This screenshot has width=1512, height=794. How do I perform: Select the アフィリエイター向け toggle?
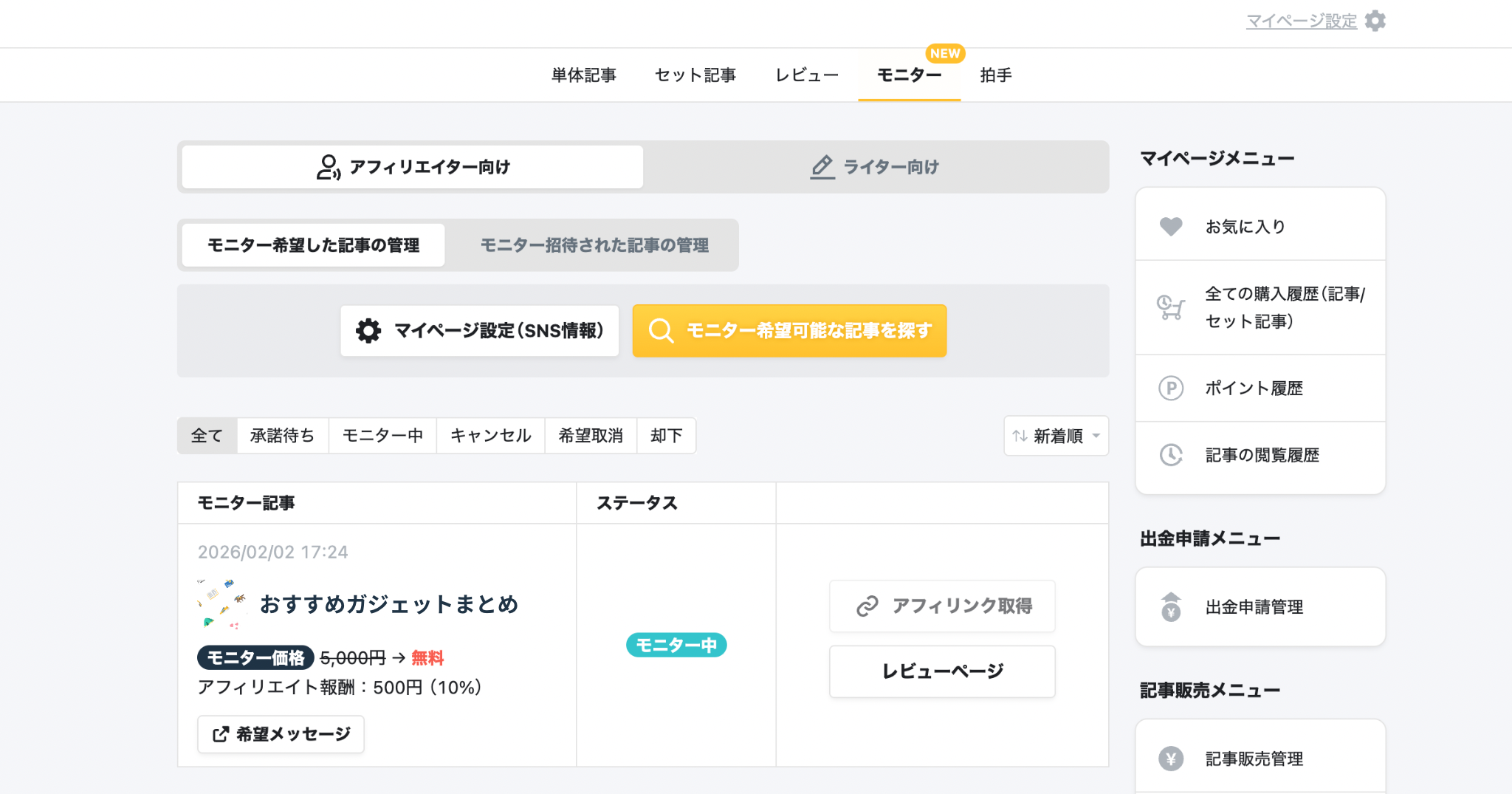413,167
